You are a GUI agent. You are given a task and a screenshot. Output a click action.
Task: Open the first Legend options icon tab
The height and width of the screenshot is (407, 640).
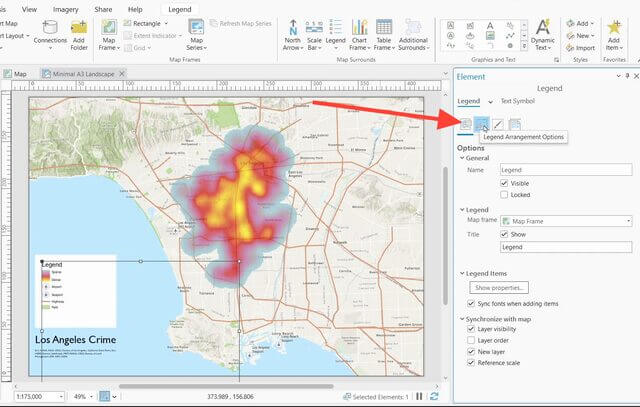(465, 124)
